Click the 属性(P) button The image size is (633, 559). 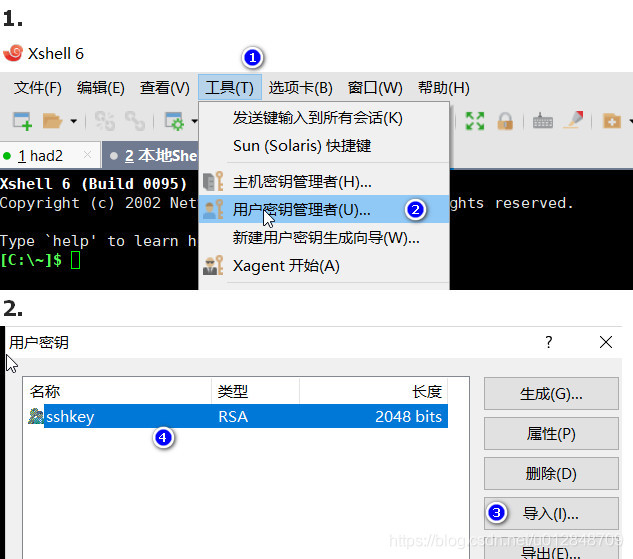[x=551, y=433]
